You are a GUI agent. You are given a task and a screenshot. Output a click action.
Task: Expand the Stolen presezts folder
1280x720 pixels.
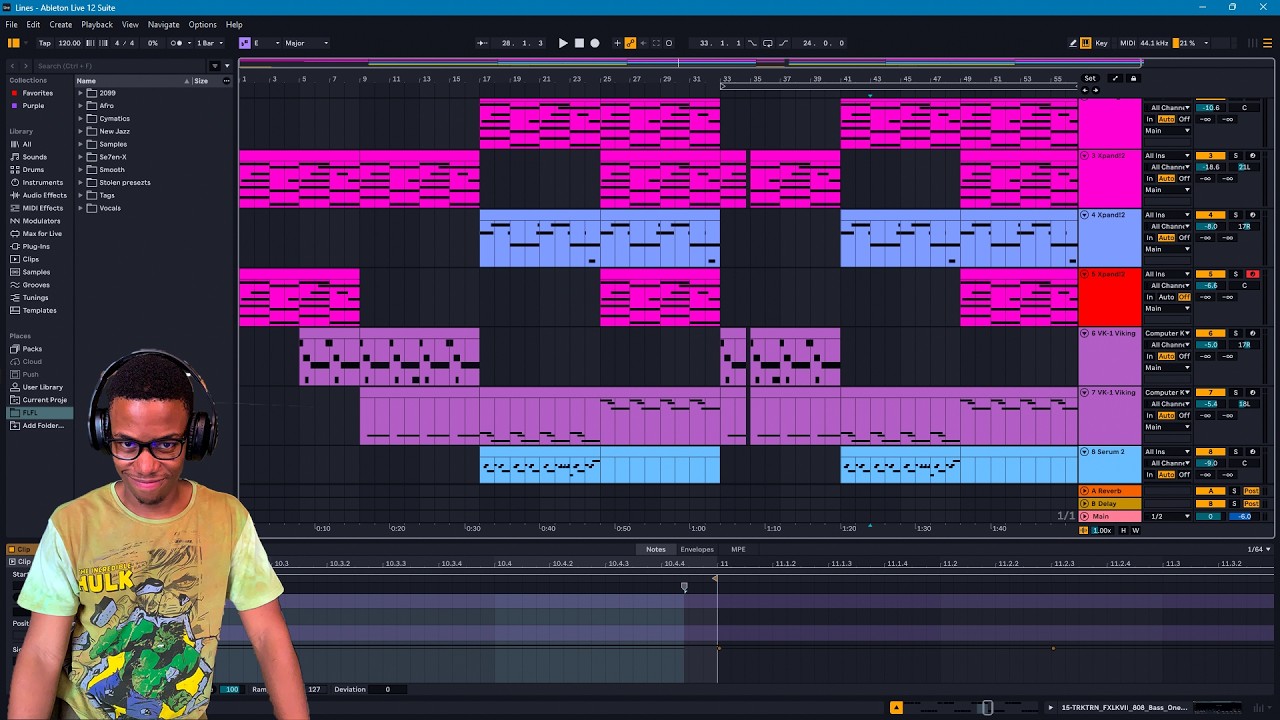(80, 183)
